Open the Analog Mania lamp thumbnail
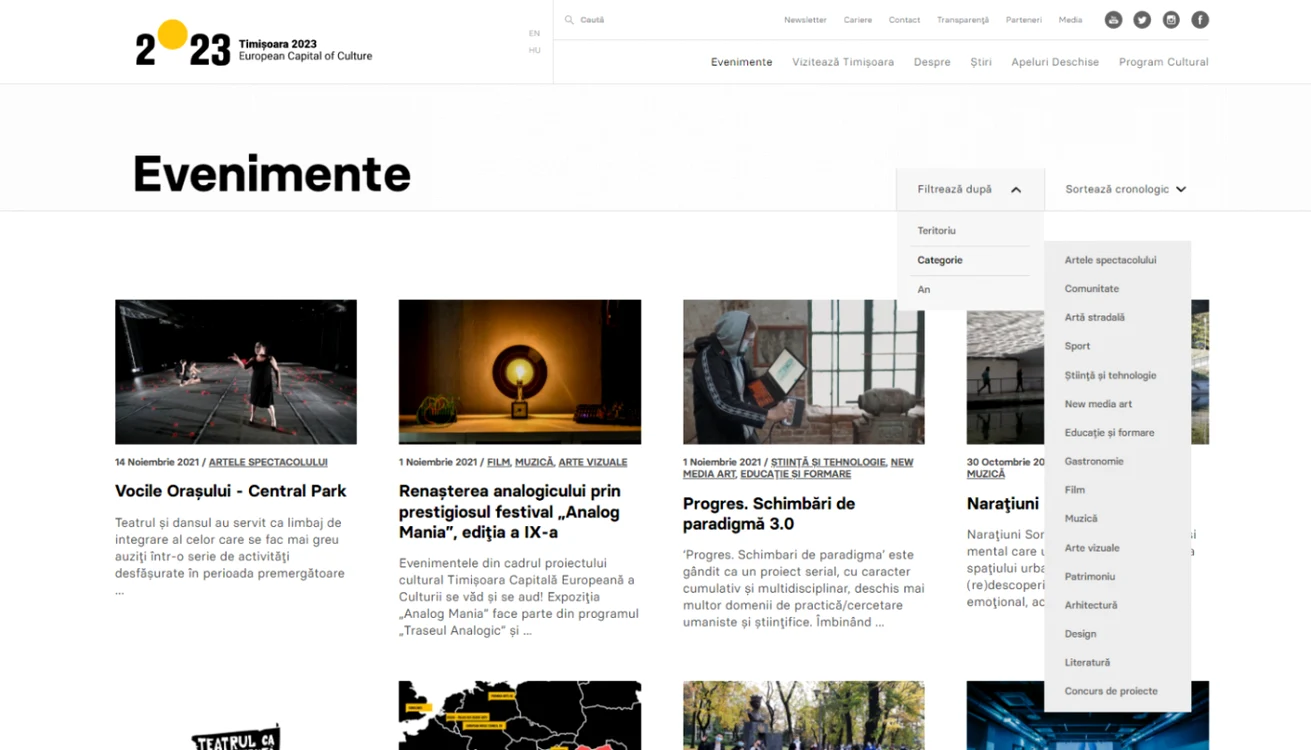The width and height of the screenshot is (1311, 750). click(x=520, y=372)
